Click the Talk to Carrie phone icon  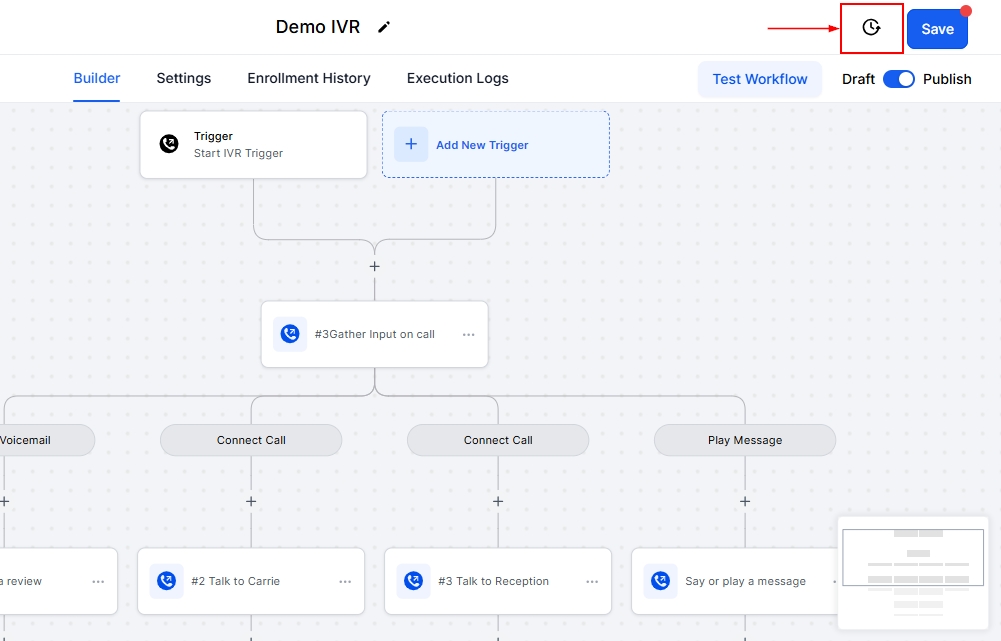[167, 581]
